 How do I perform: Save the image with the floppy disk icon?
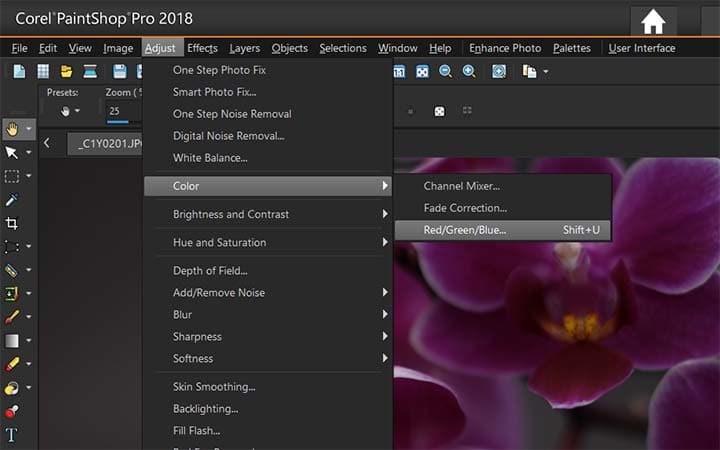pos(120,72)
